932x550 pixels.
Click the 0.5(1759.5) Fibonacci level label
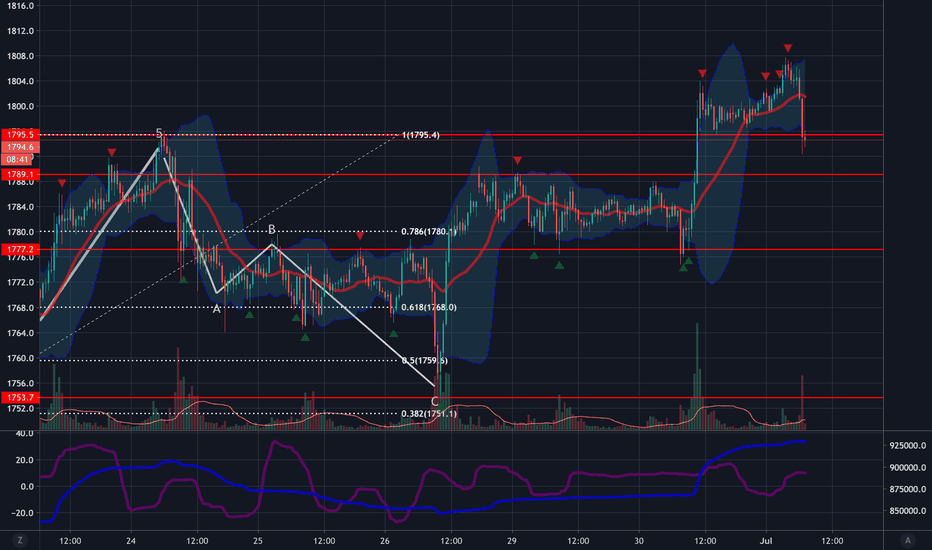click(x=424, y=360)
